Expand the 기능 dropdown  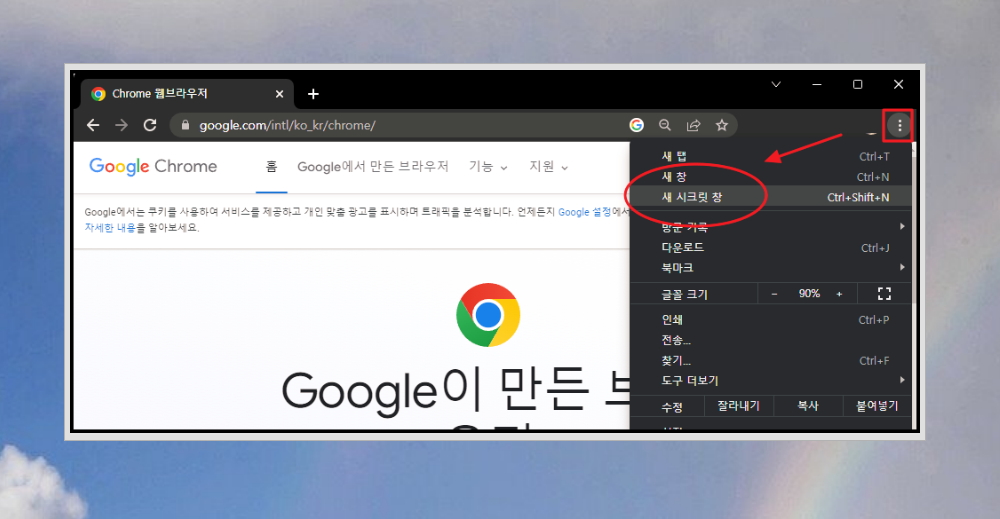click(489, 166)
